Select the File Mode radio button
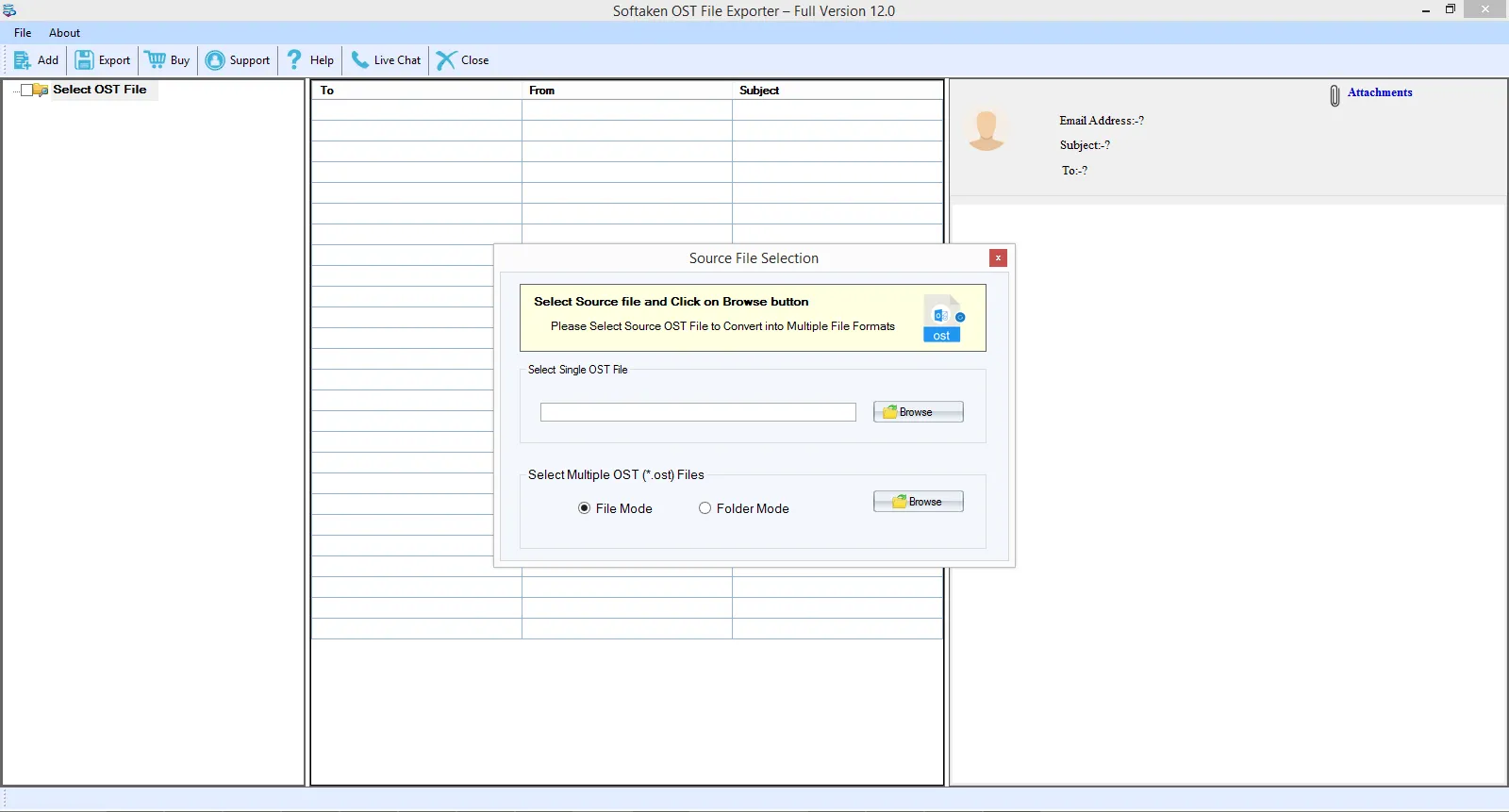Viewport: 1509px width, 812px height. click(584, 508)
